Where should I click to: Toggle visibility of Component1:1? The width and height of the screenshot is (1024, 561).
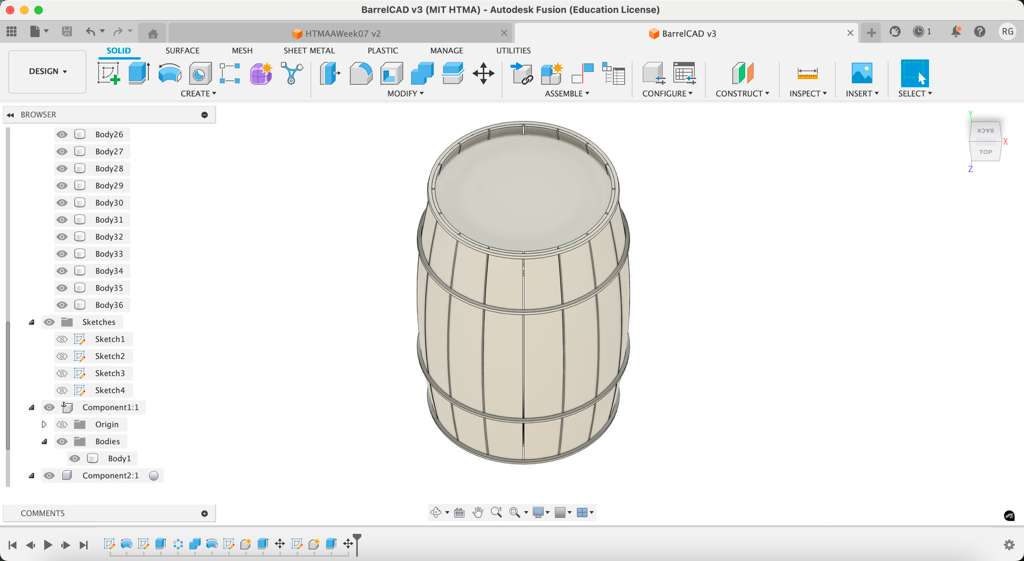49,408
